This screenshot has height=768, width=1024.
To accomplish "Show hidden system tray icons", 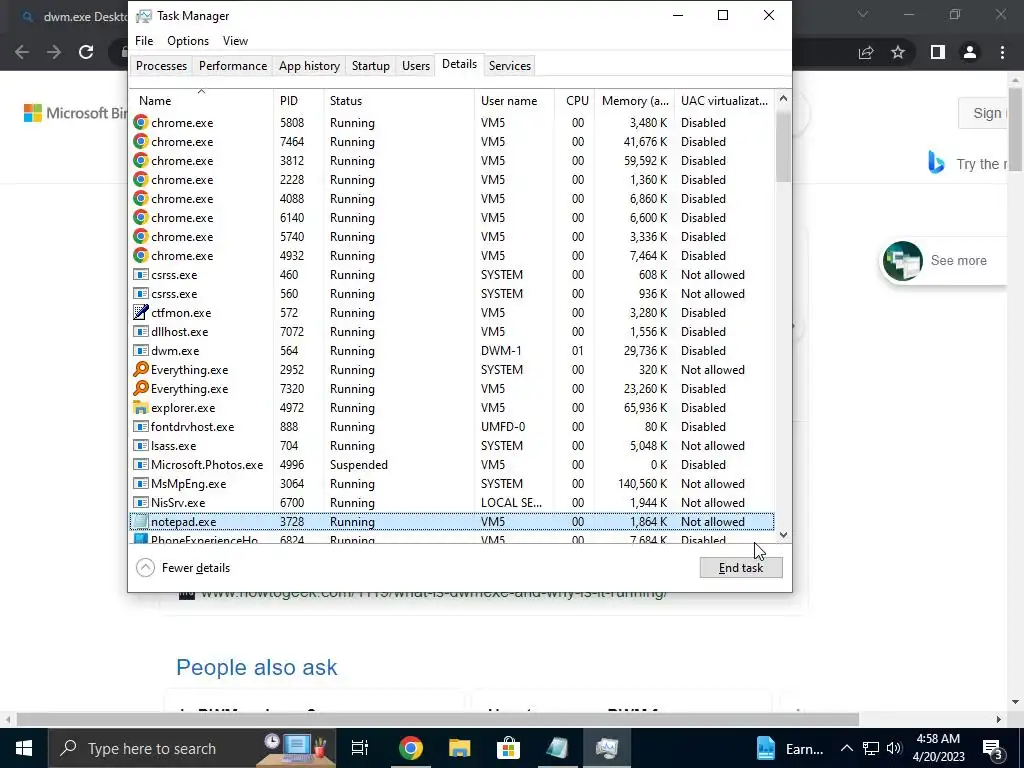I will [846, 748].
